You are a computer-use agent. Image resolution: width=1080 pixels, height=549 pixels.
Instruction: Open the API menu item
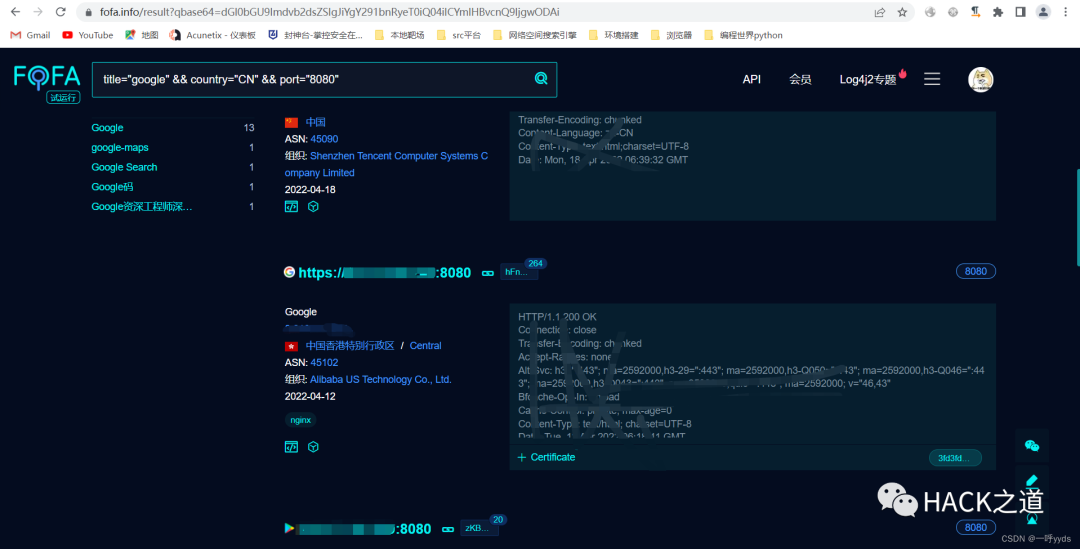(752, 79)
